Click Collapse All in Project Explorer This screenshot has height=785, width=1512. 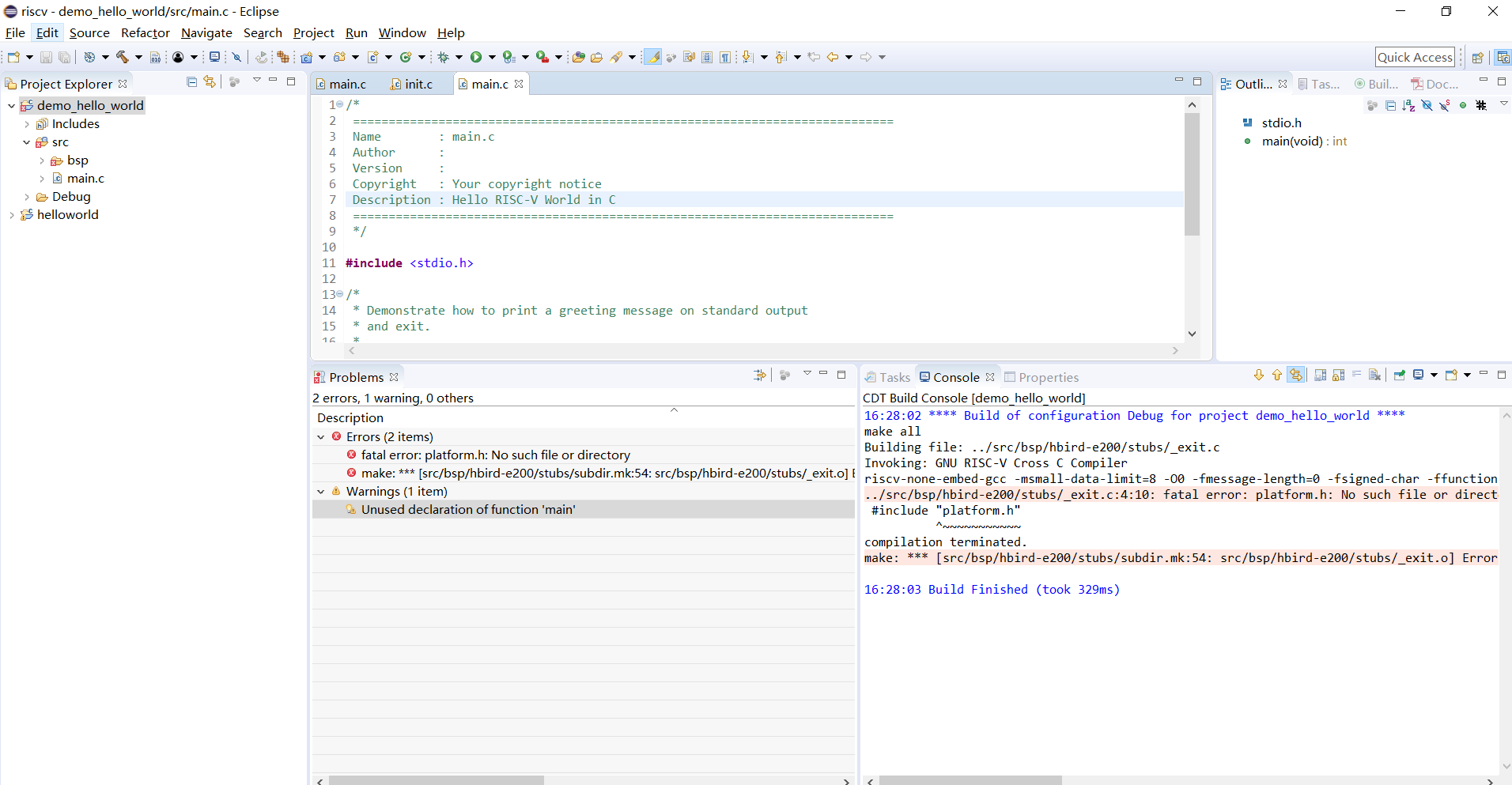point(191,82)
